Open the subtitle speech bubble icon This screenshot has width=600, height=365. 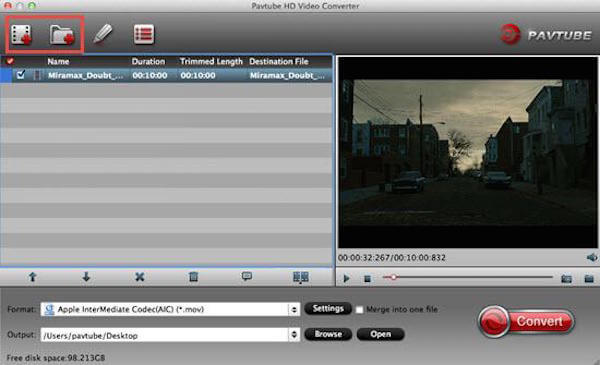coord(247,276)
